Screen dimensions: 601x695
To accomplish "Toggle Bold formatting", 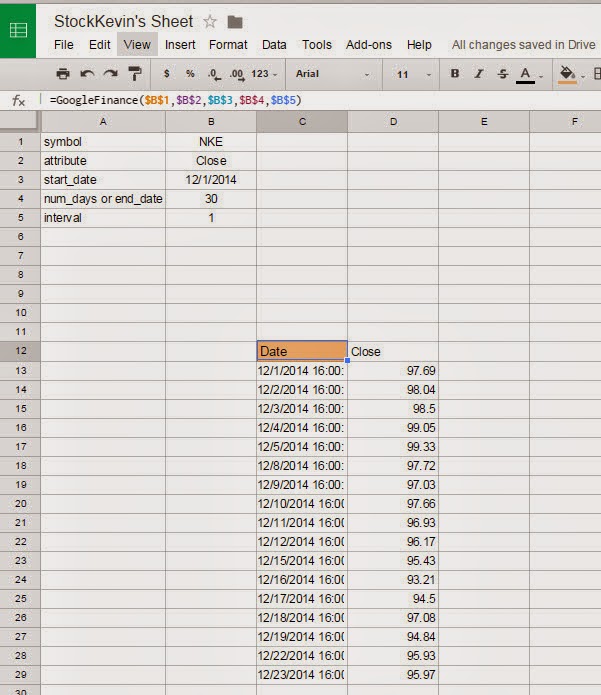I will 455,74.
